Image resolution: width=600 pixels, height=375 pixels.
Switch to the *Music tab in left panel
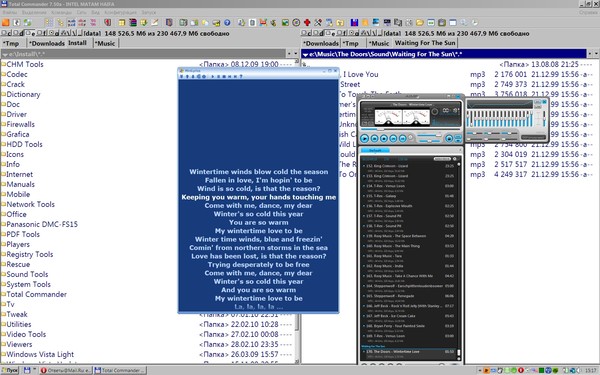(x=105, y=43)
